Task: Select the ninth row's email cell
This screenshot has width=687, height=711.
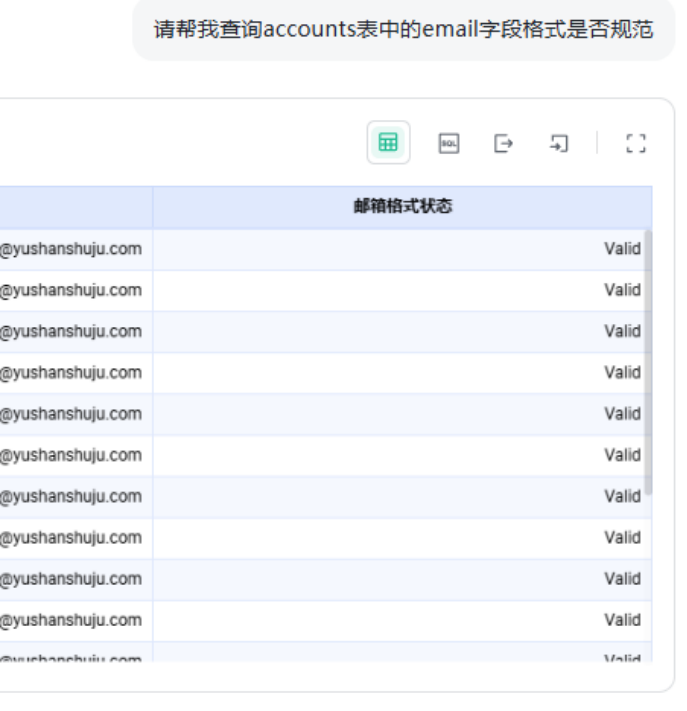Action: (x=71, y=578)
